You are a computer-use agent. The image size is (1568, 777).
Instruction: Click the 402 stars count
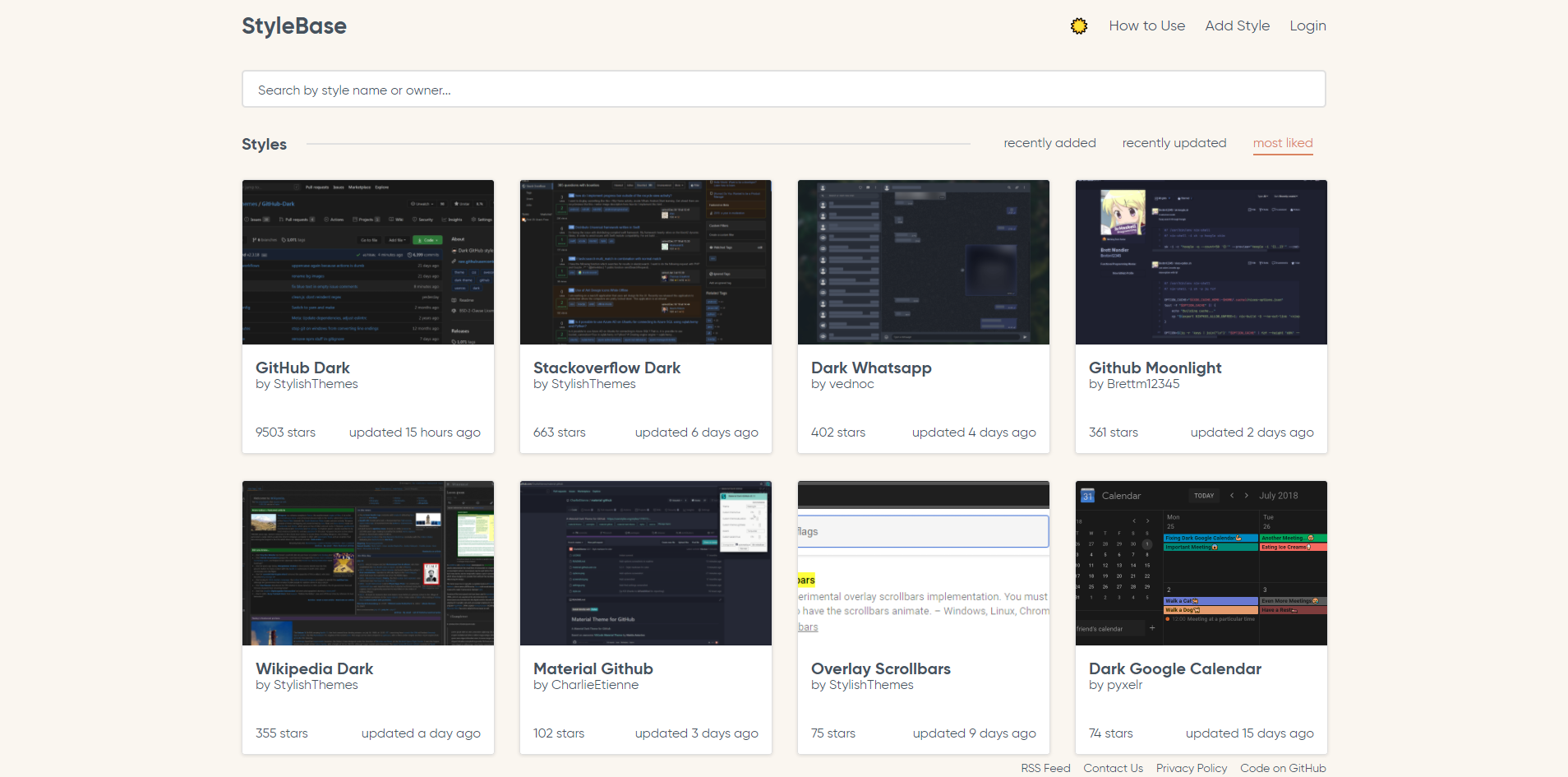(x=837, y=432)
